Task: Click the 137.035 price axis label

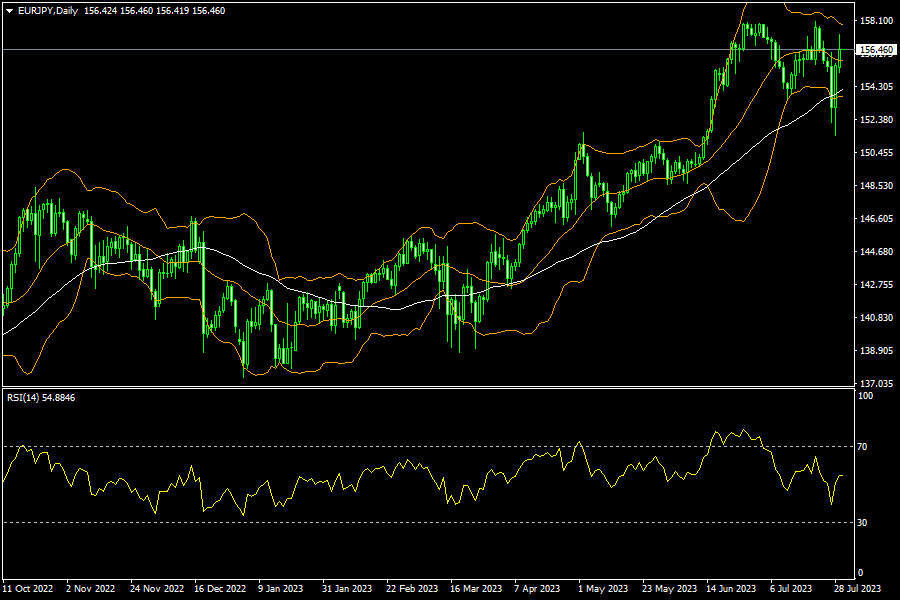Action: coord(876,383)
